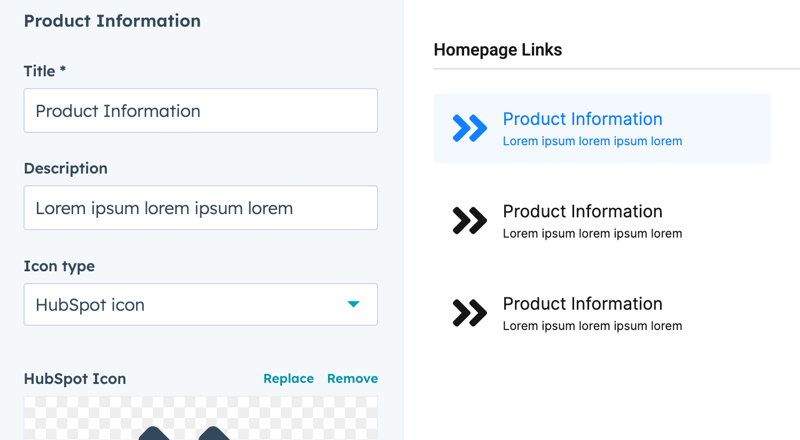Open the third Product Information link title
This screenshot has height=440, width=800.
click(x=583, y=304)
